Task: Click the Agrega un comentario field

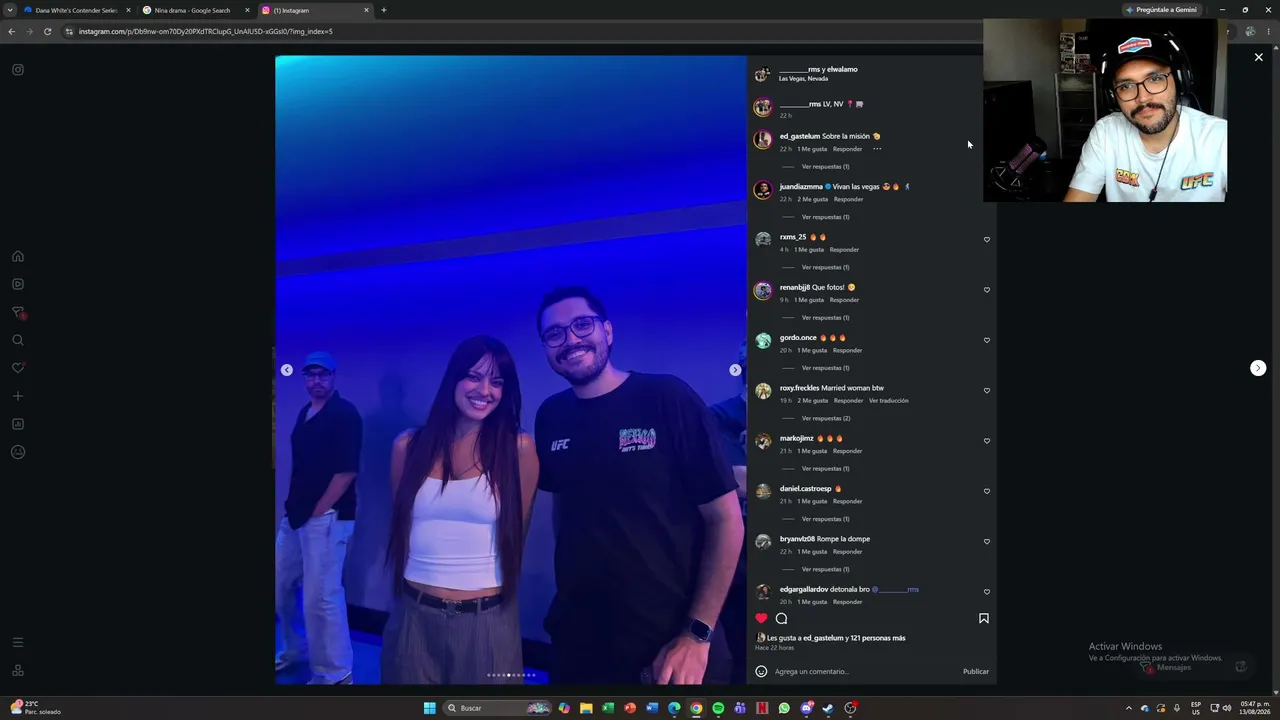Action: (865, 671)
